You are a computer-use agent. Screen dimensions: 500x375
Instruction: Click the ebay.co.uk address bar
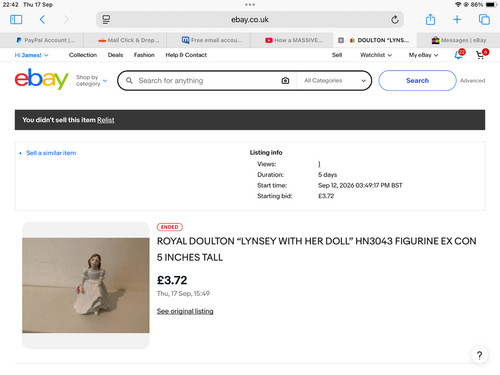(250, 20)
